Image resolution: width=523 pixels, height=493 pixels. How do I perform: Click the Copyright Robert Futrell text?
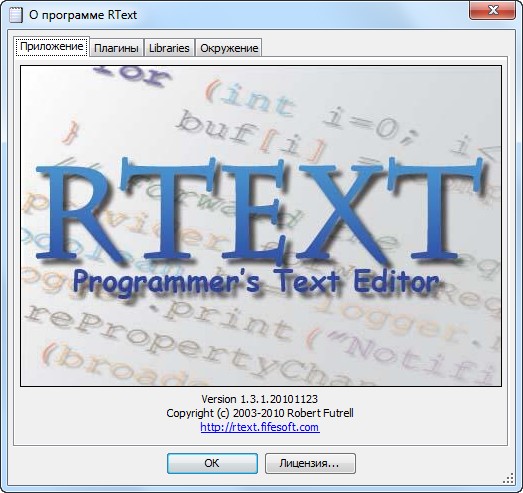click(x=260, y=413)
